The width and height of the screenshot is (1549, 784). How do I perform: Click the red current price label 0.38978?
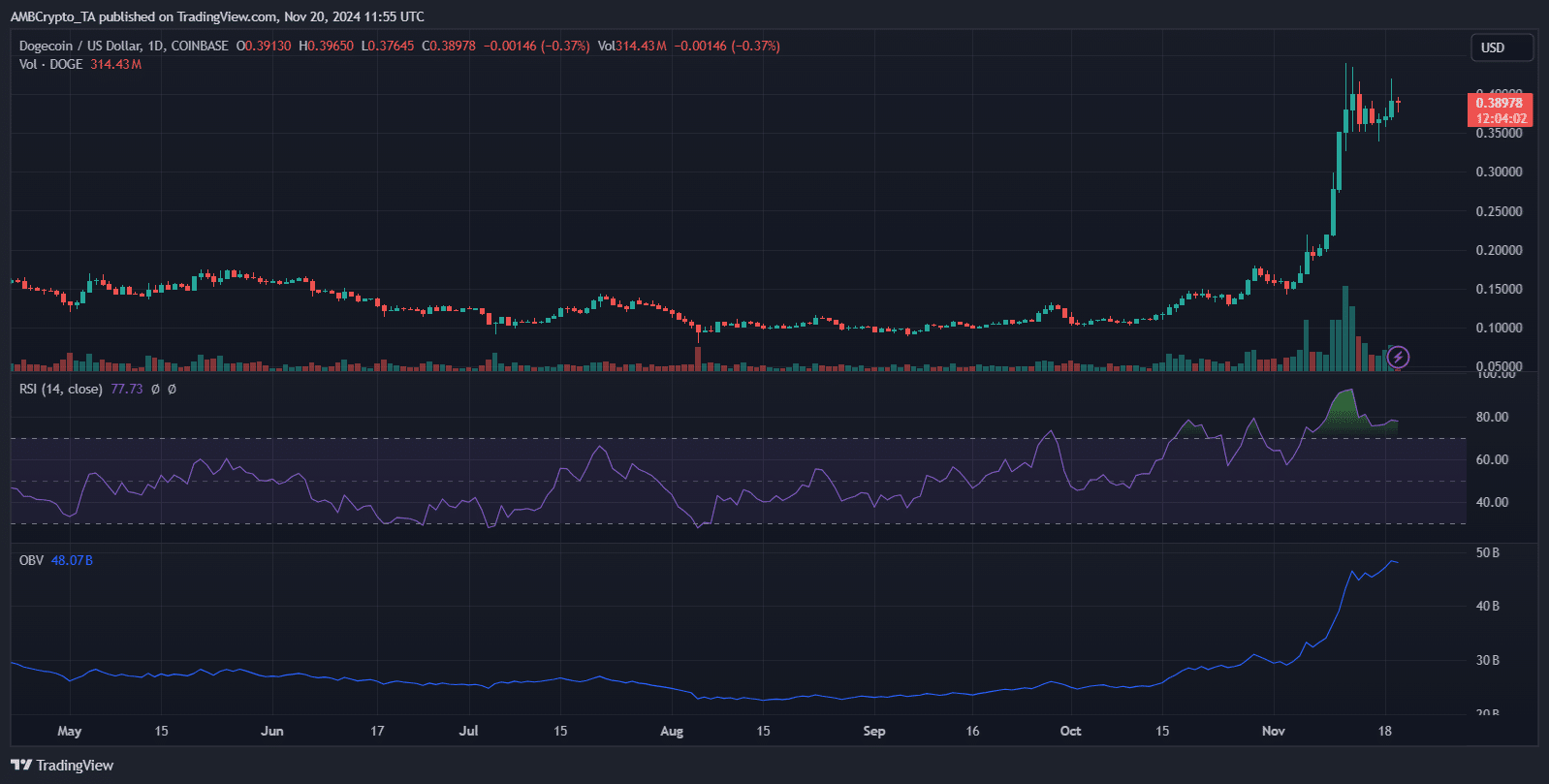[x=1500, y=103]
